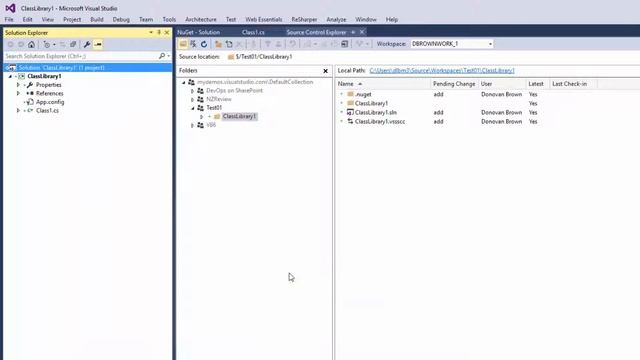The image size is (640, 360).
Task: Click the ClassLibrary1.sln file icon
Action: [x=350, y=112]
